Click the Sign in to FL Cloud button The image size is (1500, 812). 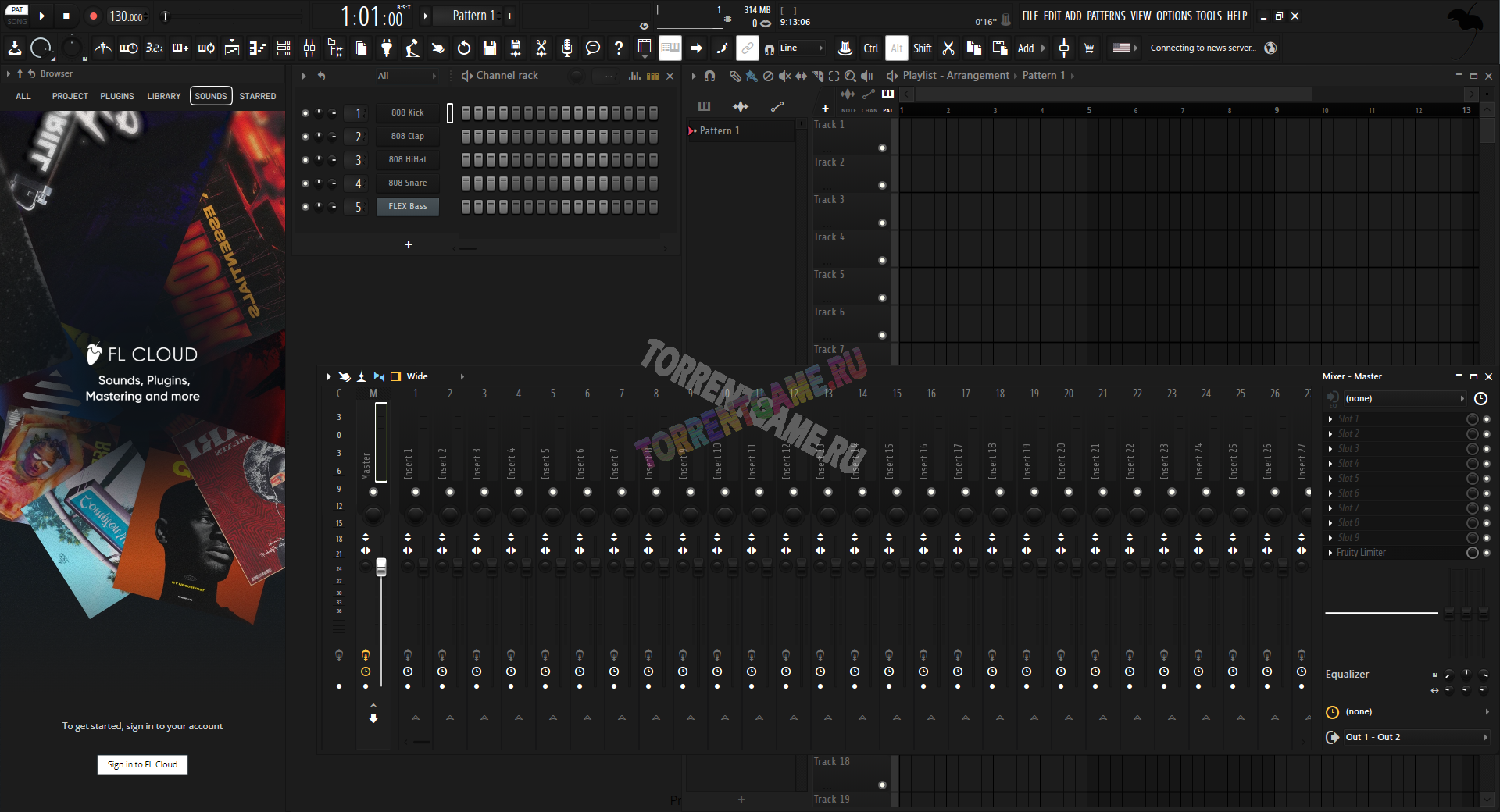point(142,764)
